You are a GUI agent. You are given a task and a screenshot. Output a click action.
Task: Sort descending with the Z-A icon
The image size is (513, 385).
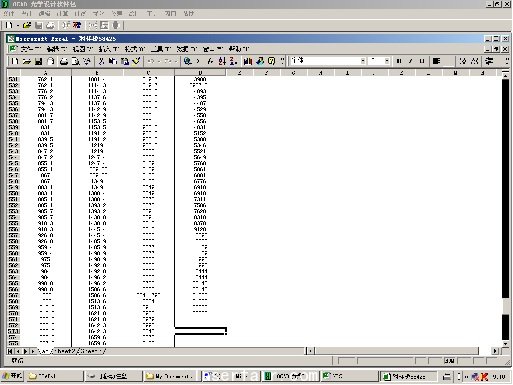click(234, 61)
